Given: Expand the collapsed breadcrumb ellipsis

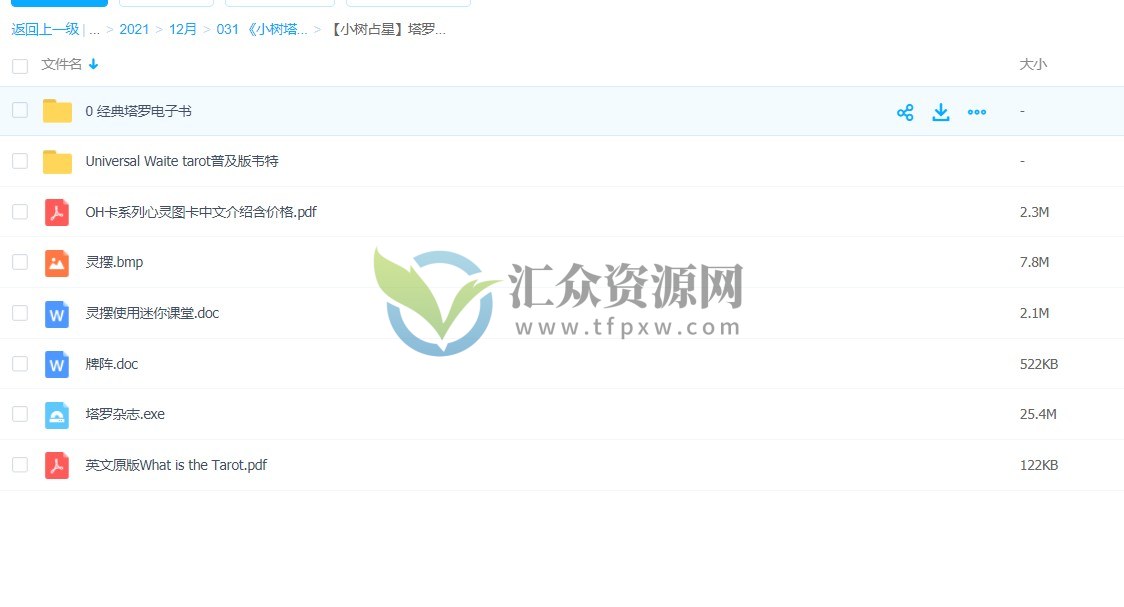Looking at the screenshot, I should 93,29.
